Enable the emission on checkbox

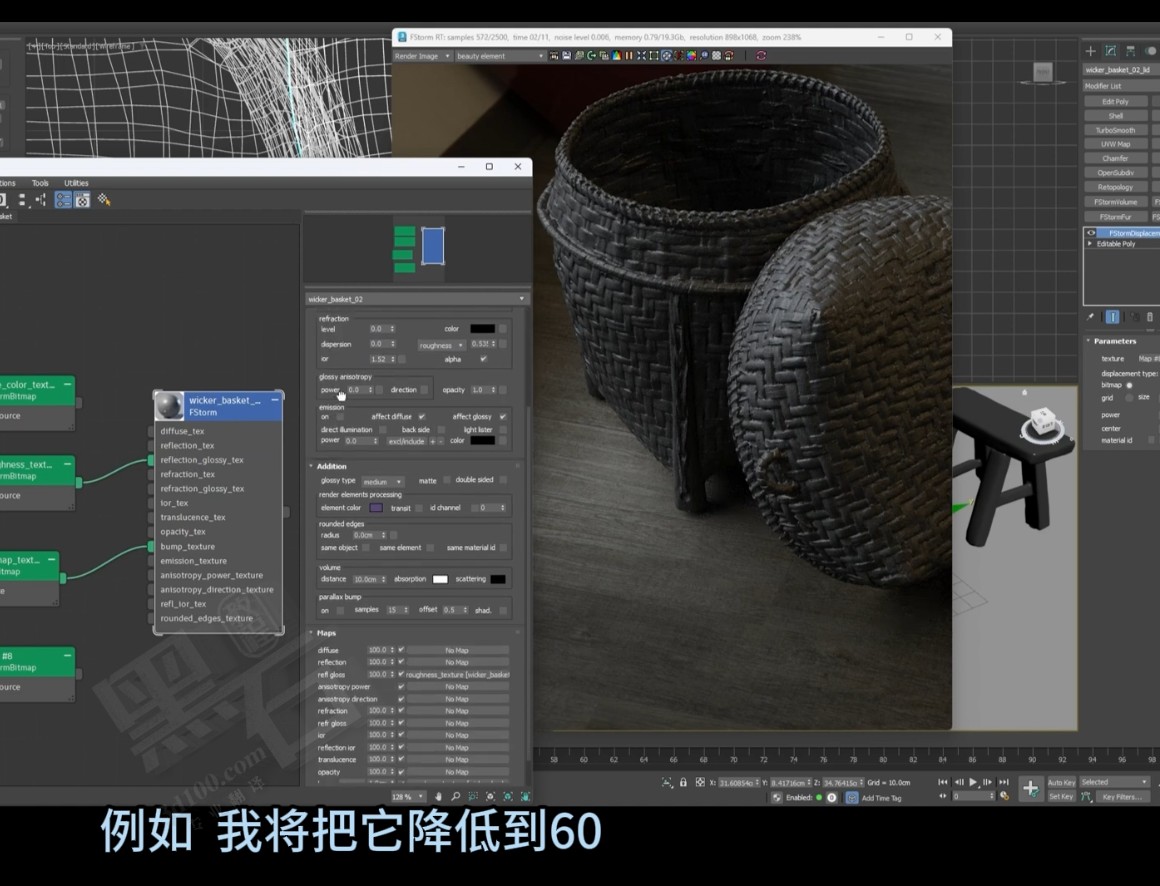(x=340, y=416)
